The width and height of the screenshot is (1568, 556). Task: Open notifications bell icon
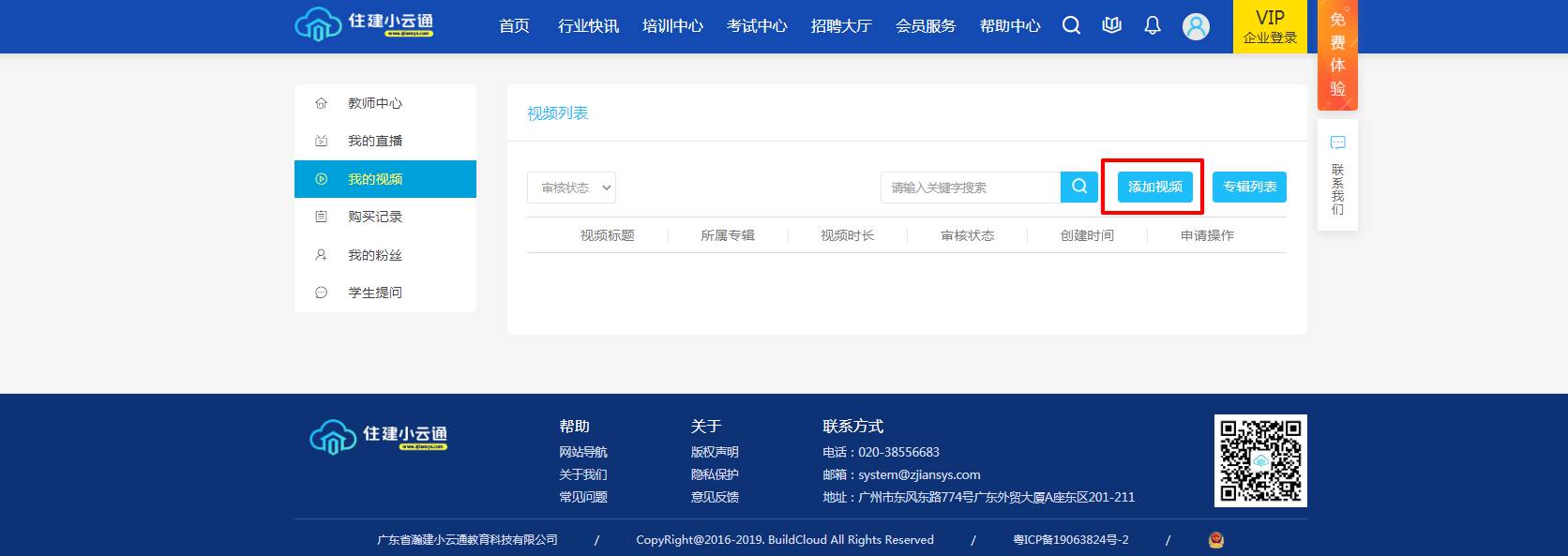[x=1153, y=26]
